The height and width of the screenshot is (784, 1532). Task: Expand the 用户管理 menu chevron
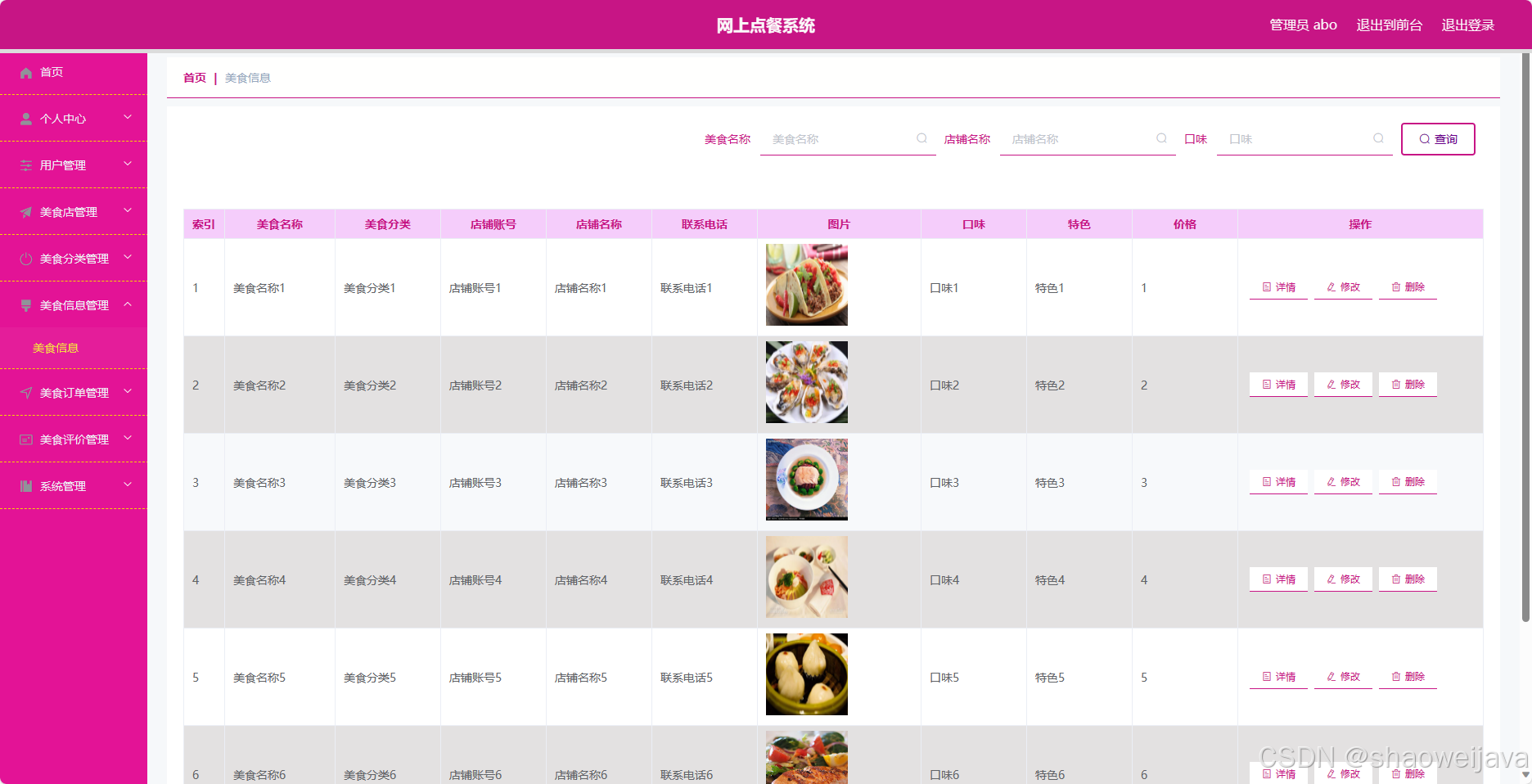tap(128, 164)
